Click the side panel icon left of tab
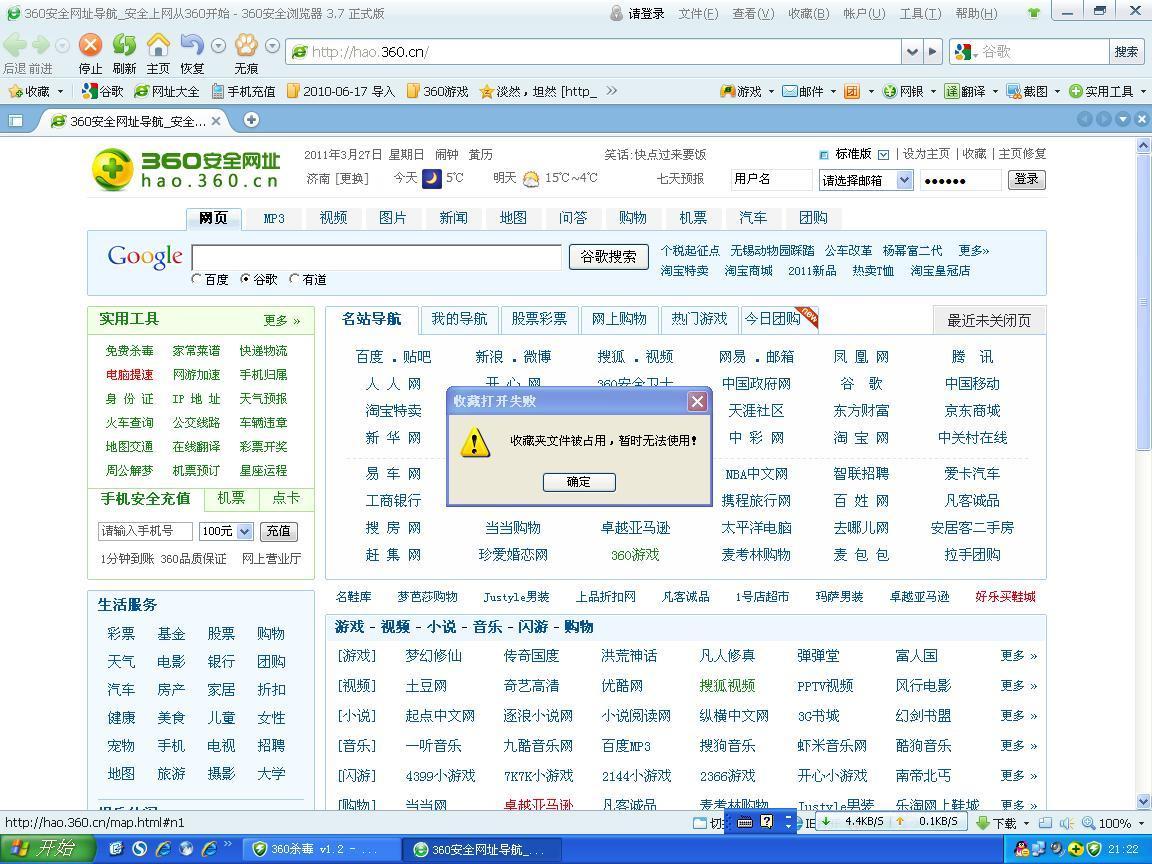The height and width of the screenshot is (864, 1152). [x=15, y=120]
